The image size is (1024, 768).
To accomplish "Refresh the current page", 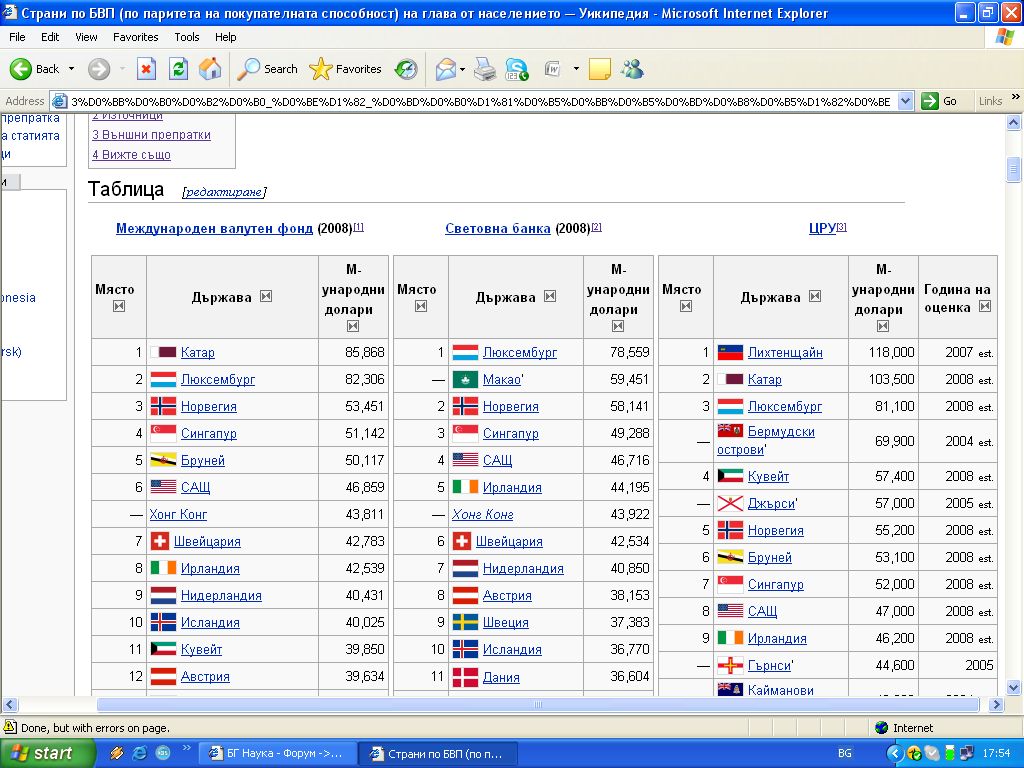I will coord(178,69).
